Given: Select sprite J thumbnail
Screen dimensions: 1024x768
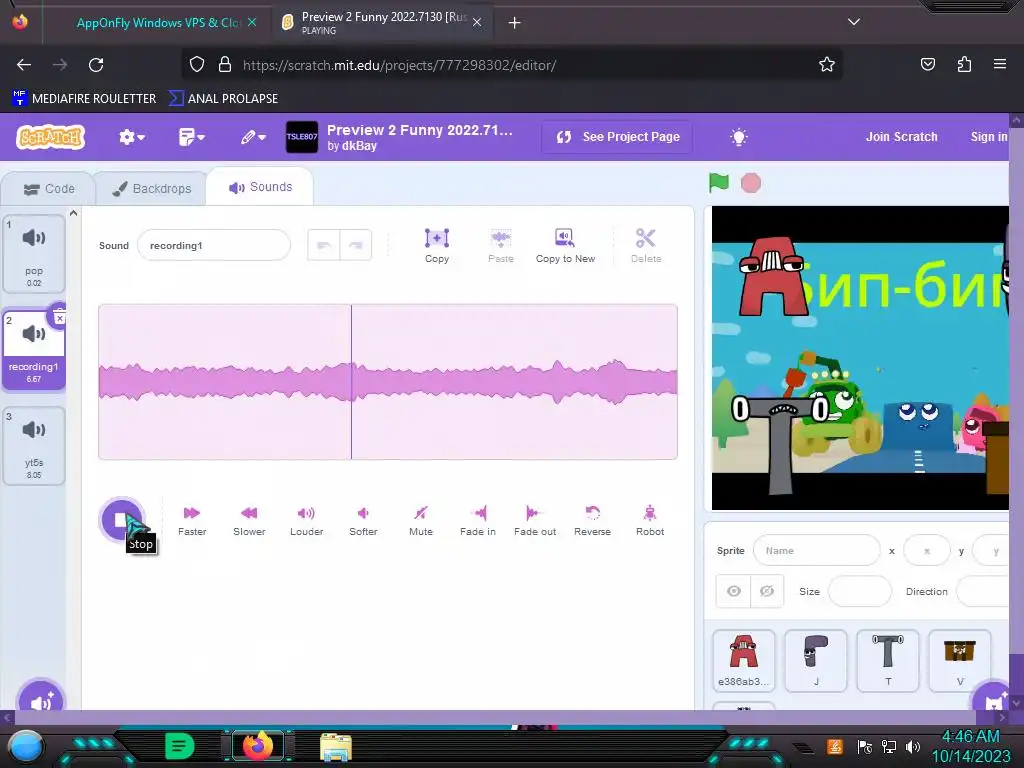Looking at the screenshot, I should tap(816, 660).
